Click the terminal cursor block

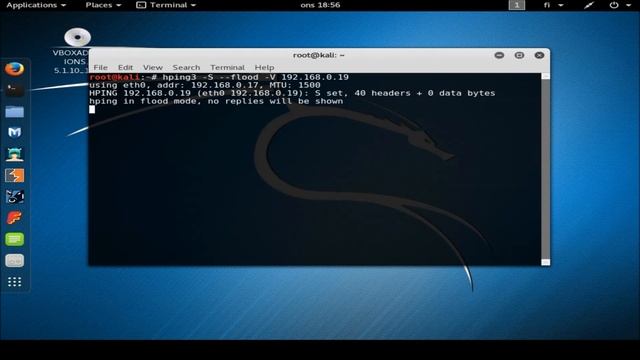(x=92, y=109)
